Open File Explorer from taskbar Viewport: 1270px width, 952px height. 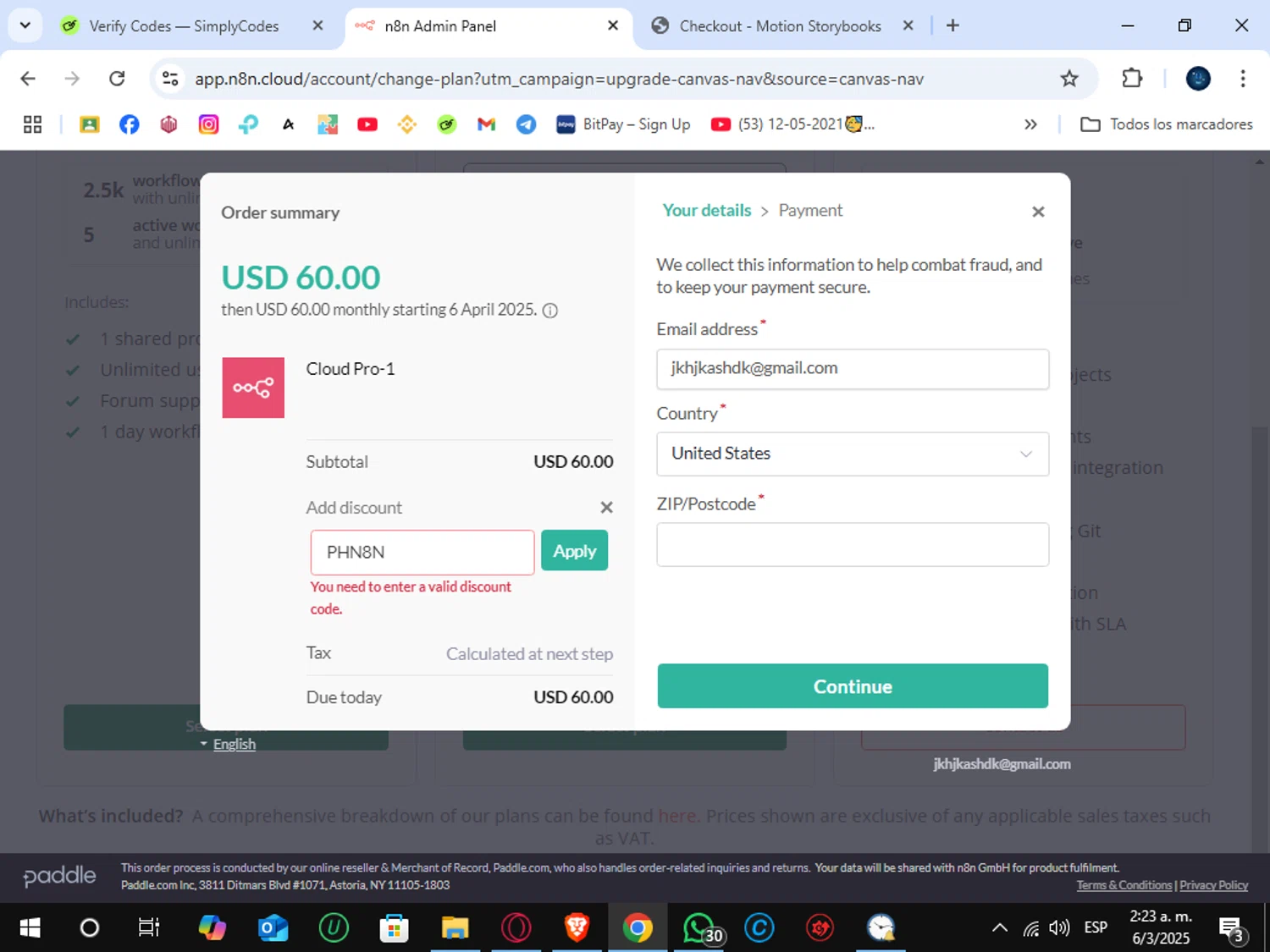point(455,928)
